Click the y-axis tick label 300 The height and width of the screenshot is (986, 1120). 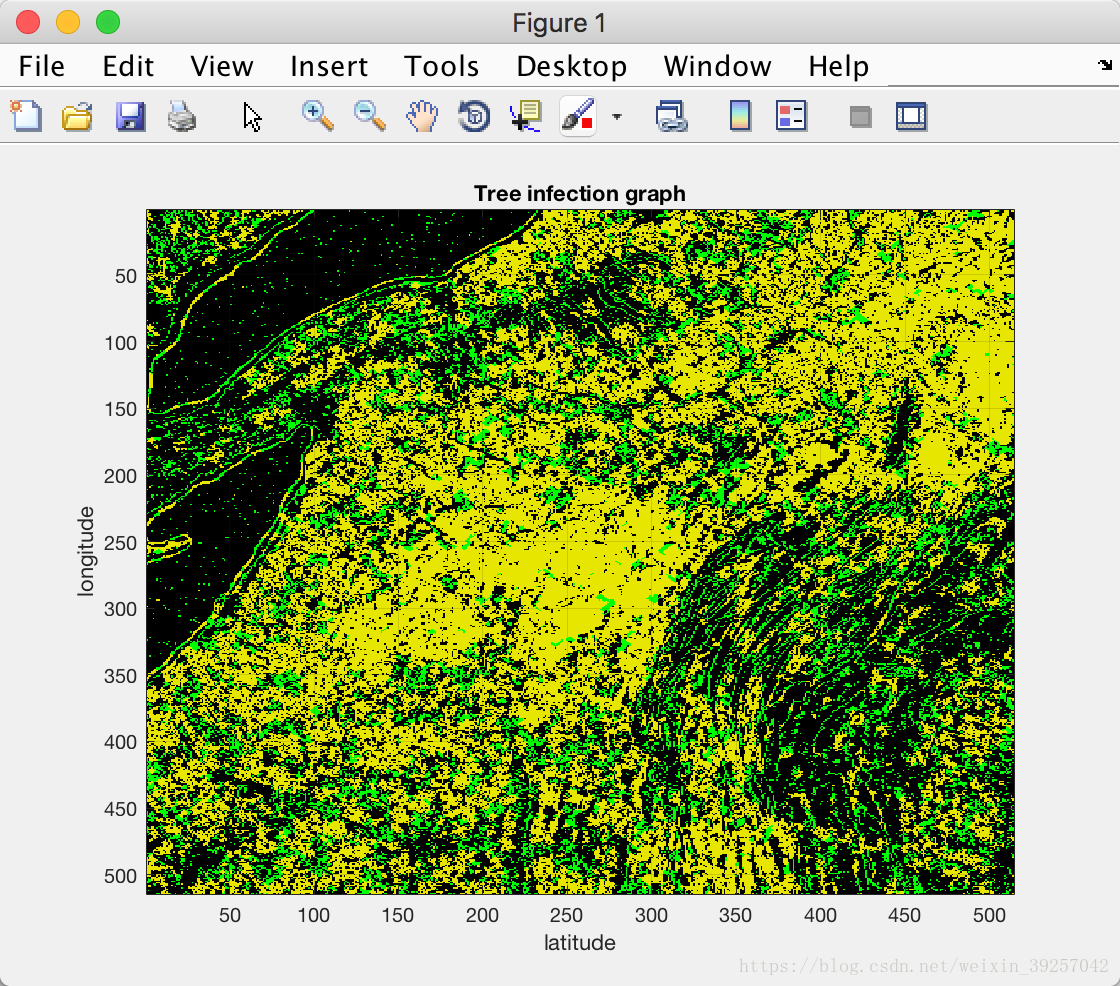coord(120,609)
